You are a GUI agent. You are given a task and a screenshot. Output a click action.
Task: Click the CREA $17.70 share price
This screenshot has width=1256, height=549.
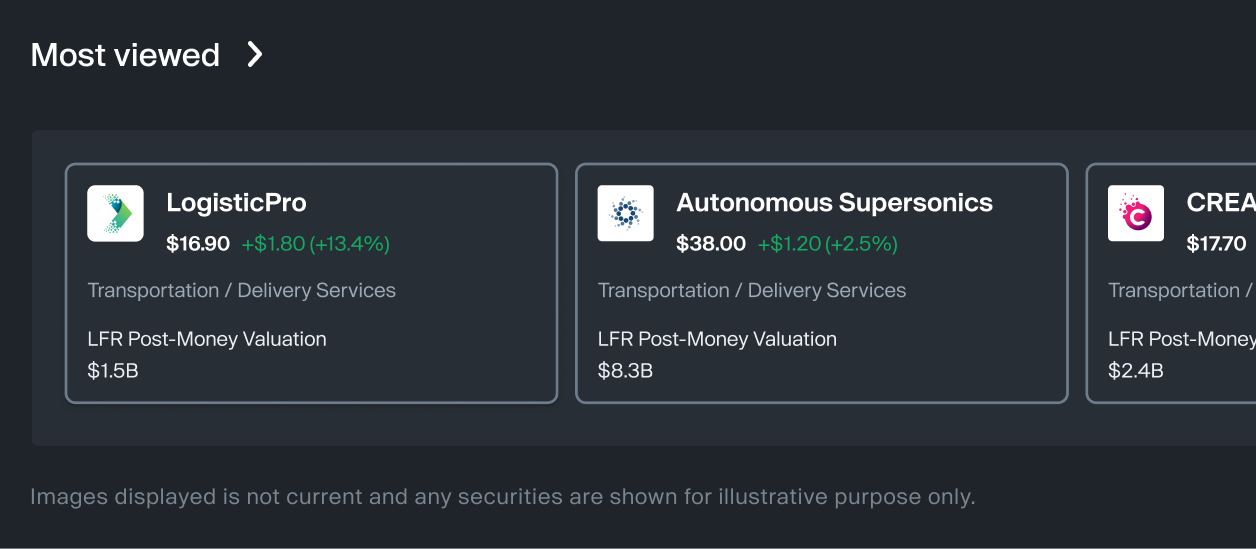[1216, 243]
